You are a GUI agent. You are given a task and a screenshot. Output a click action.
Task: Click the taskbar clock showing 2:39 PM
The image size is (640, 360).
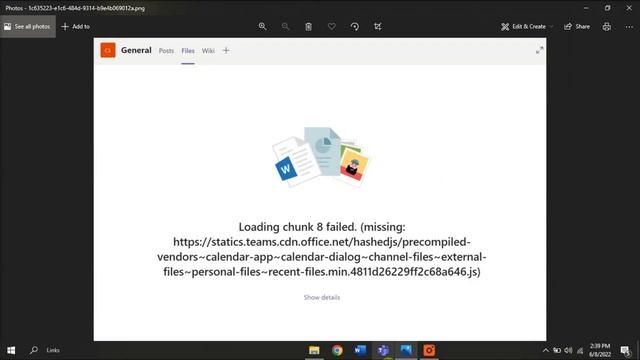click(x=600, y=350)
